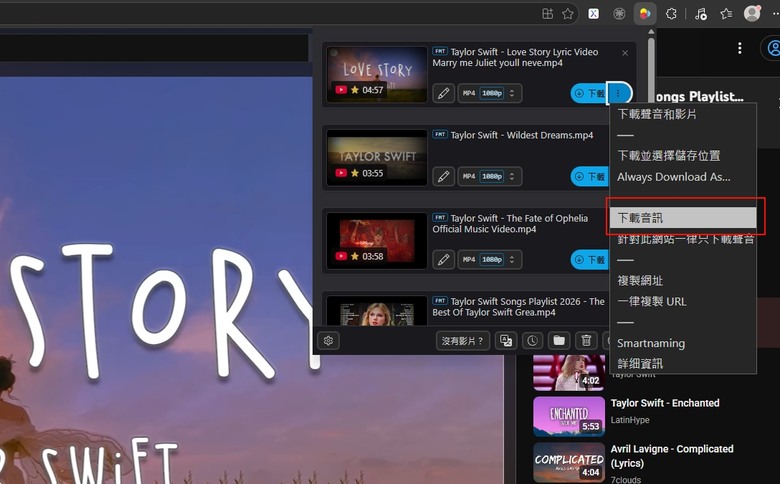Click the Songs Playlist 2026 thumbnail in list
This screenshot has width=780, height=484.
[377, 311]
